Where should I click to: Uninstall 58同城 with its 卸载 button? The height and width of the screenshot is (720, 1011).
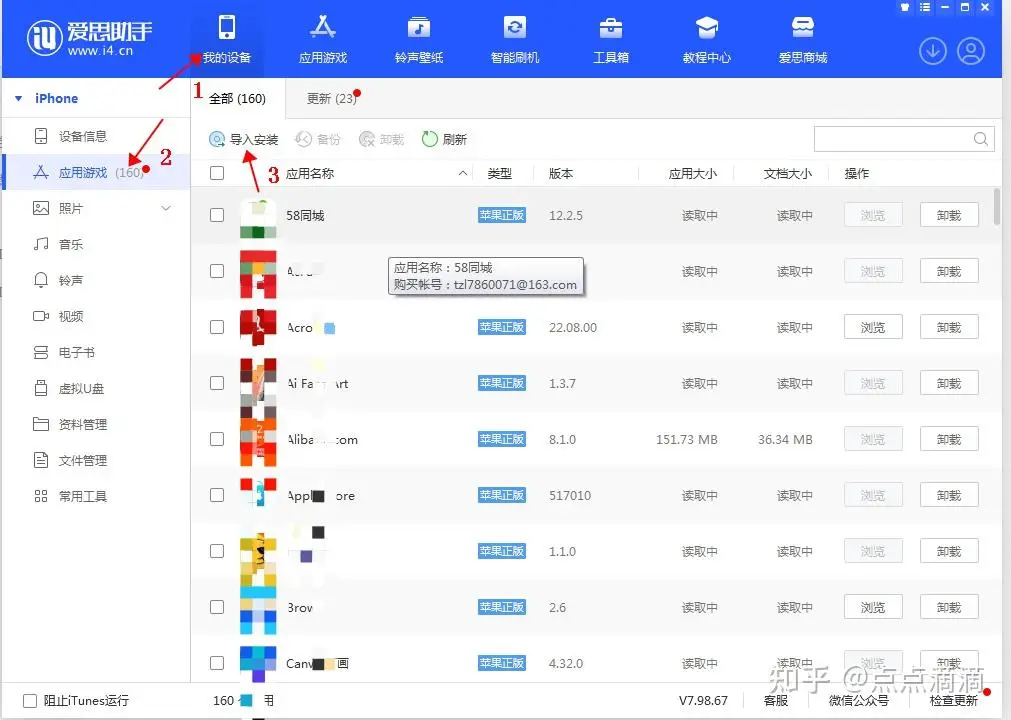point(949,215)
